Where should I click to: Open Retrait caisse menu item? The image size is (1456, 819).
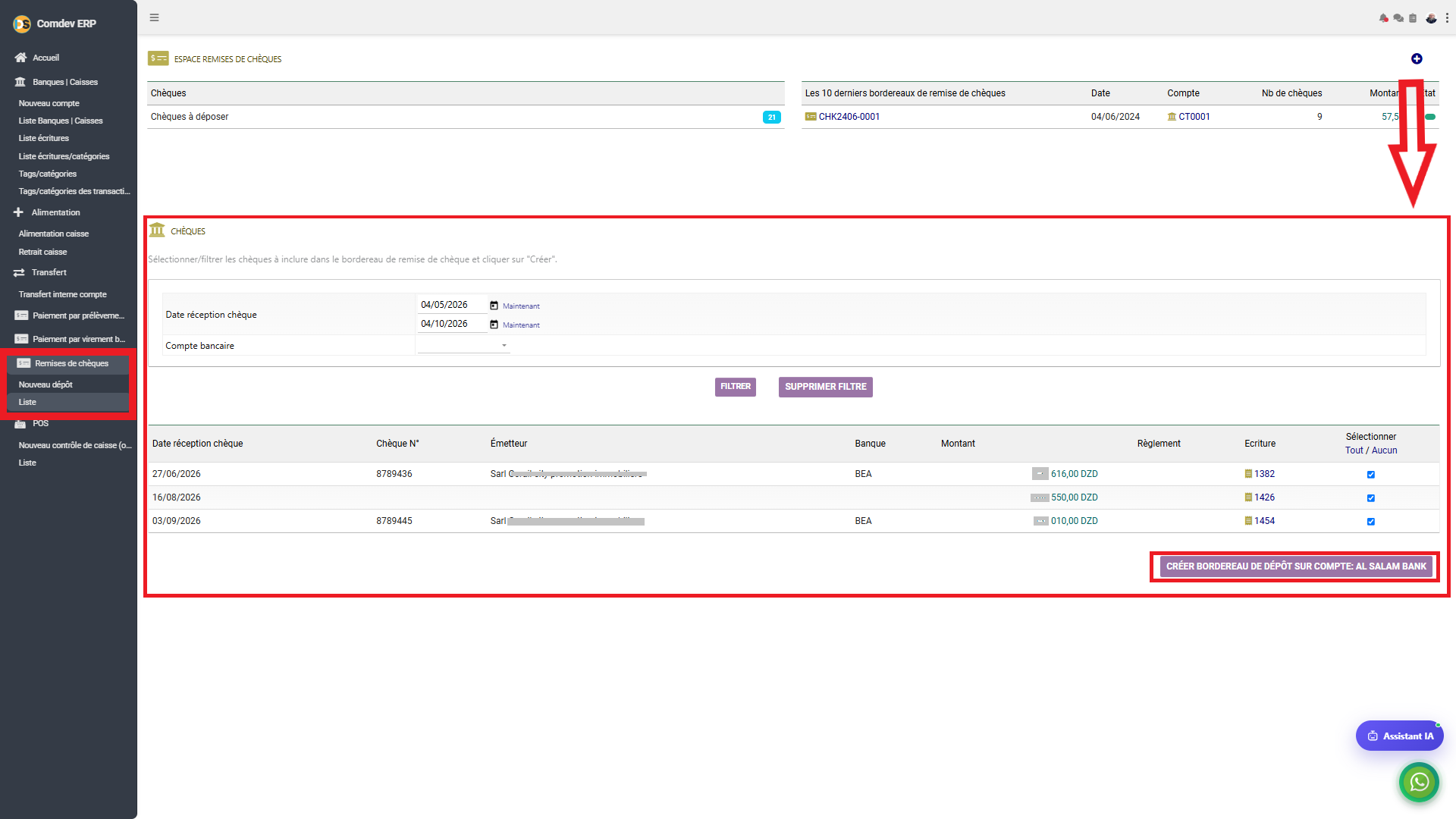42,252
